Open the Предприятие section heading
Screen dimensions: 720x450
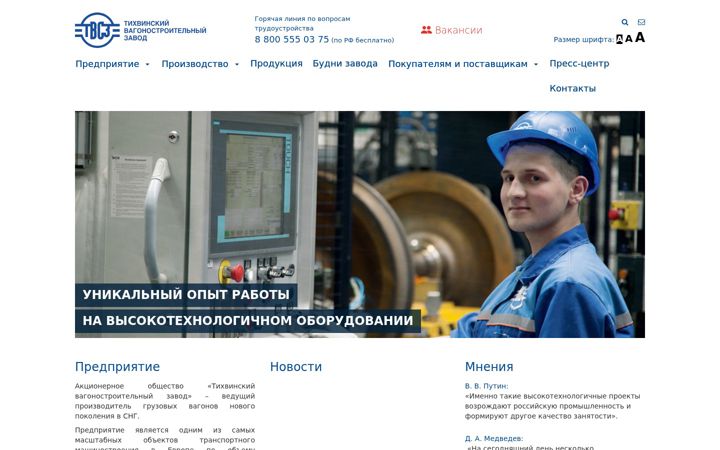[118, 366]
